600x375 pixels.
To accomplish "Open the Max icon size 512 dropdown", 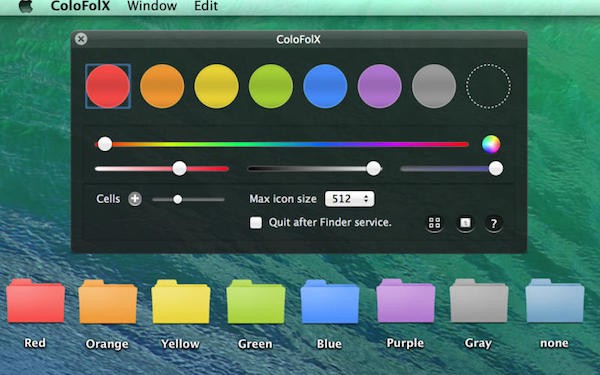I will point(349,199).
